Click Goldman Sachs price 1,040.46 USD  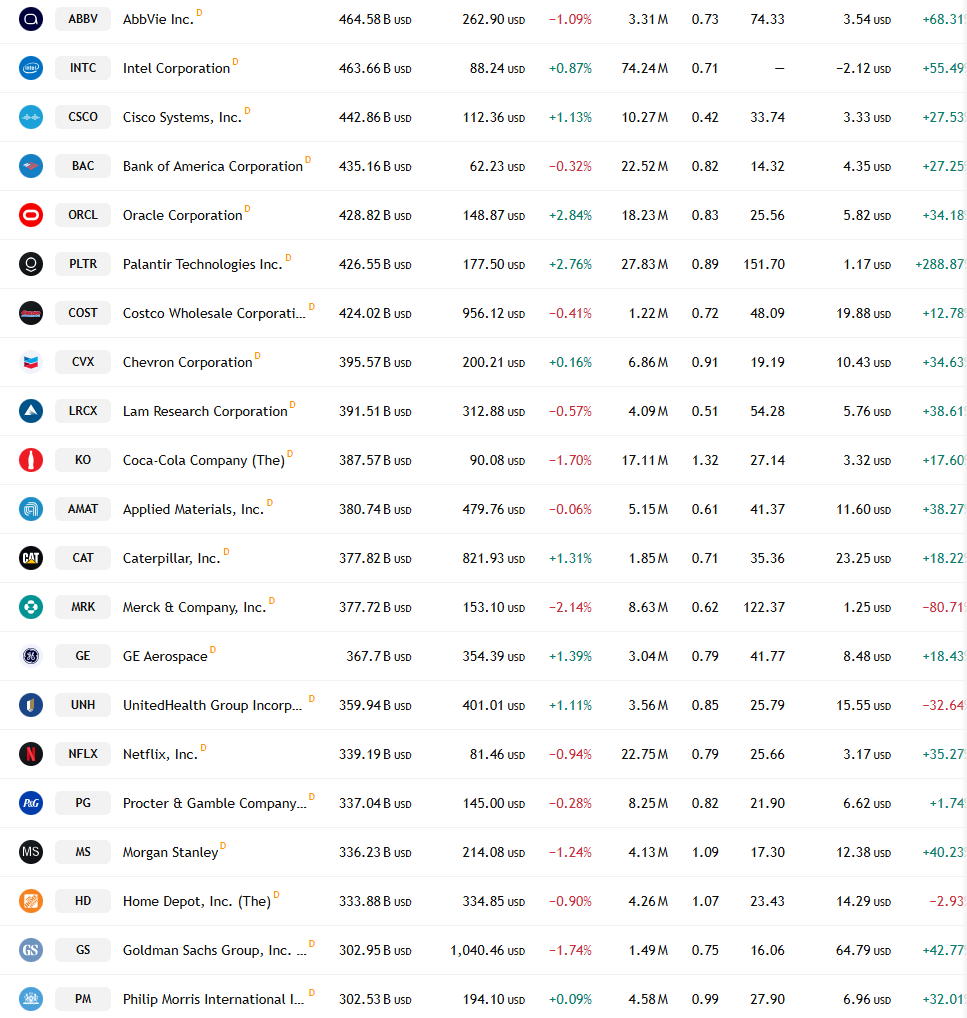(x=487, y=950)
